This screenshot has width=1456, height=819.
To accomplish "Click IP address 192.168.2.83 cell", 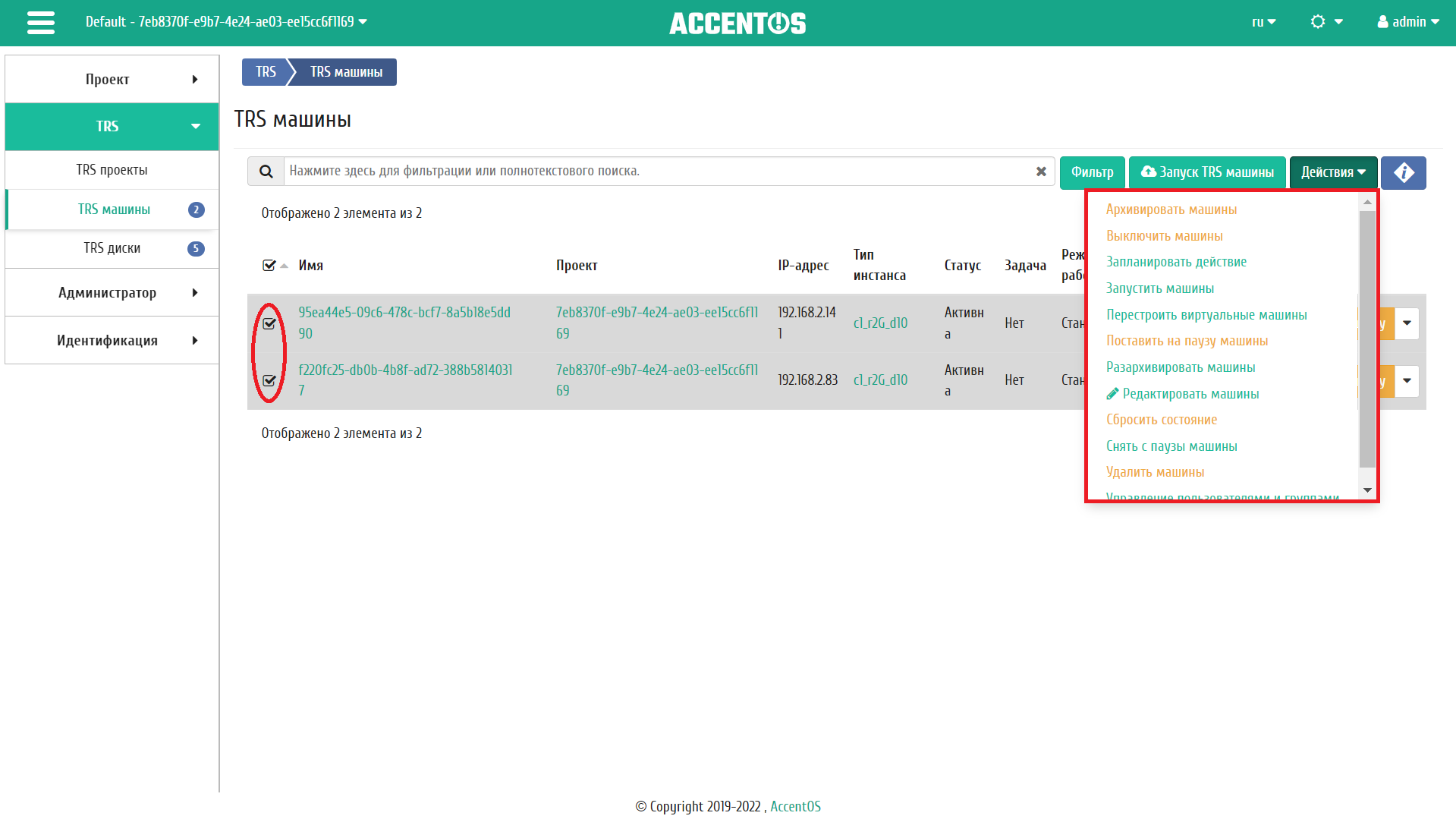I will click(x=807, y=380).
